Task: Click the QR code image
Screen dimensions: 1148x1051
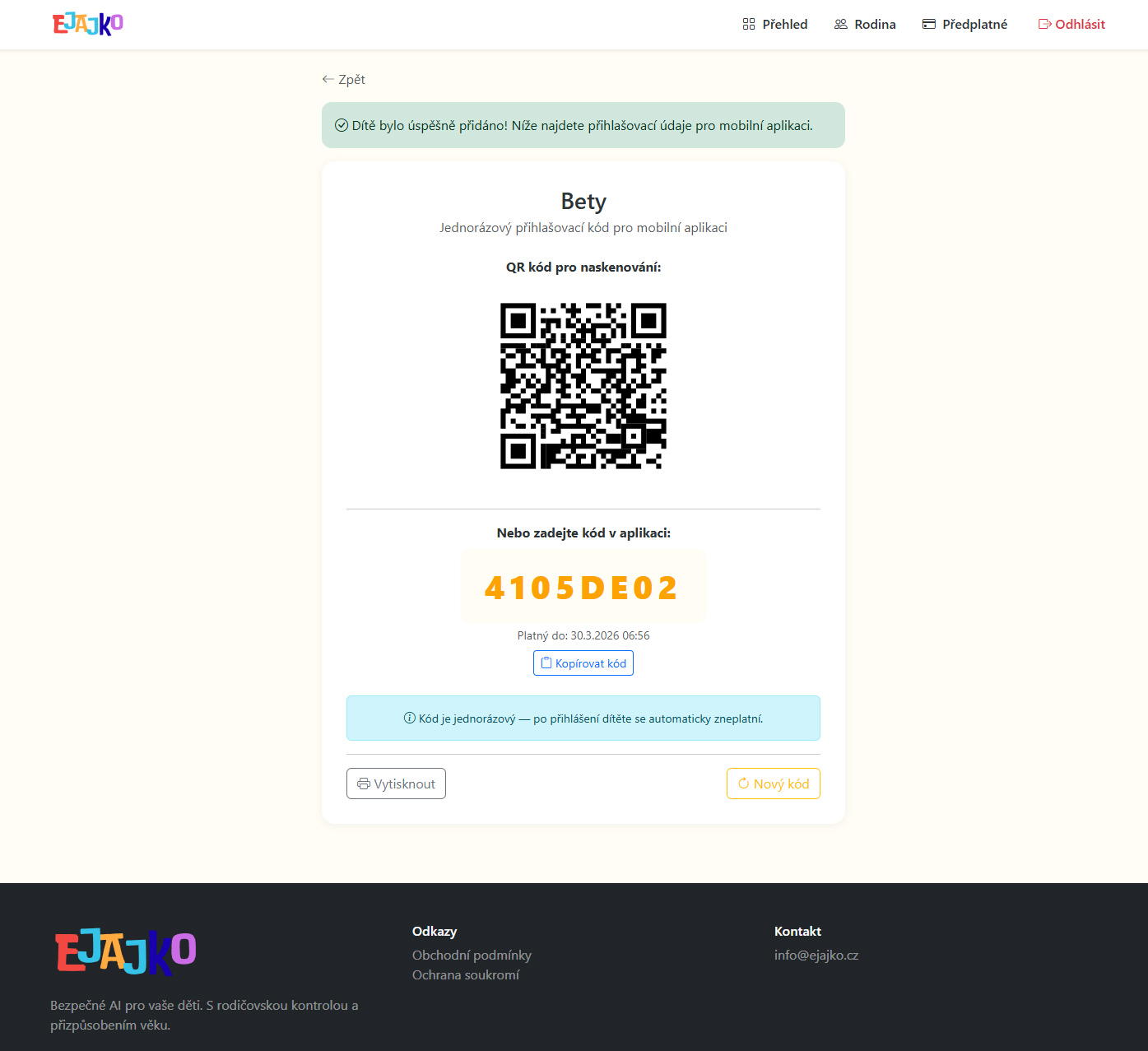Action: tap(583, 385)
